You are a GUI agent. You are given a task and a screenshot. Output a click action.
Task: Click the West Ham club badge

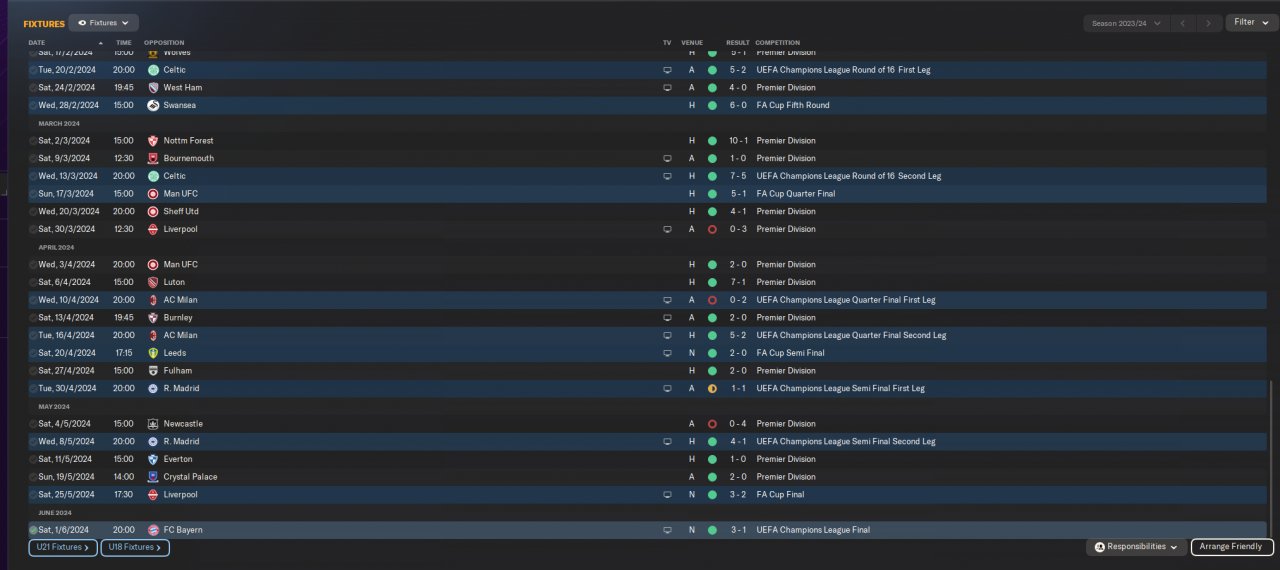point(153,88)
